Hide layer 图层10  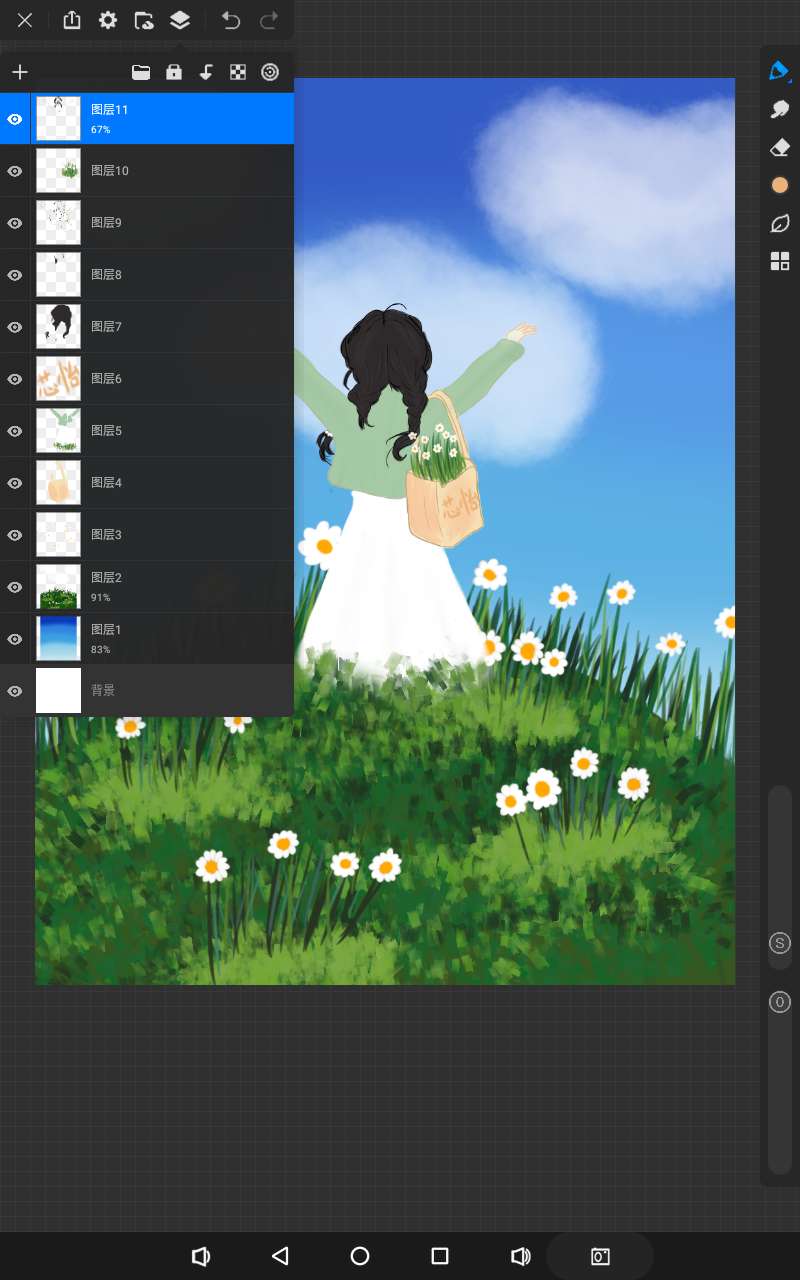(x=15, y=171)
